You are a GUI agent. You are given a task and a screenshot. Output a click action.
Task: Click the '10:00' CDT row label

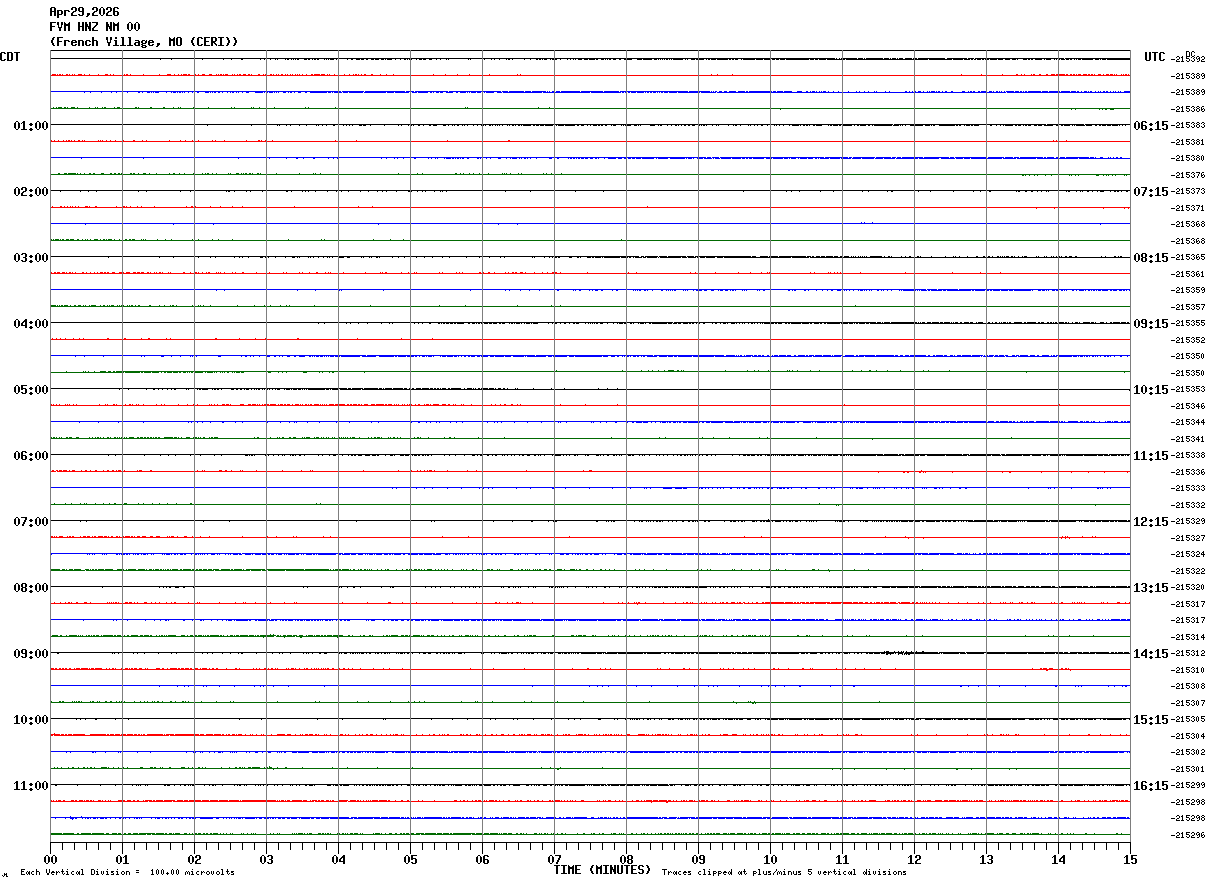(x=30, y=720)
